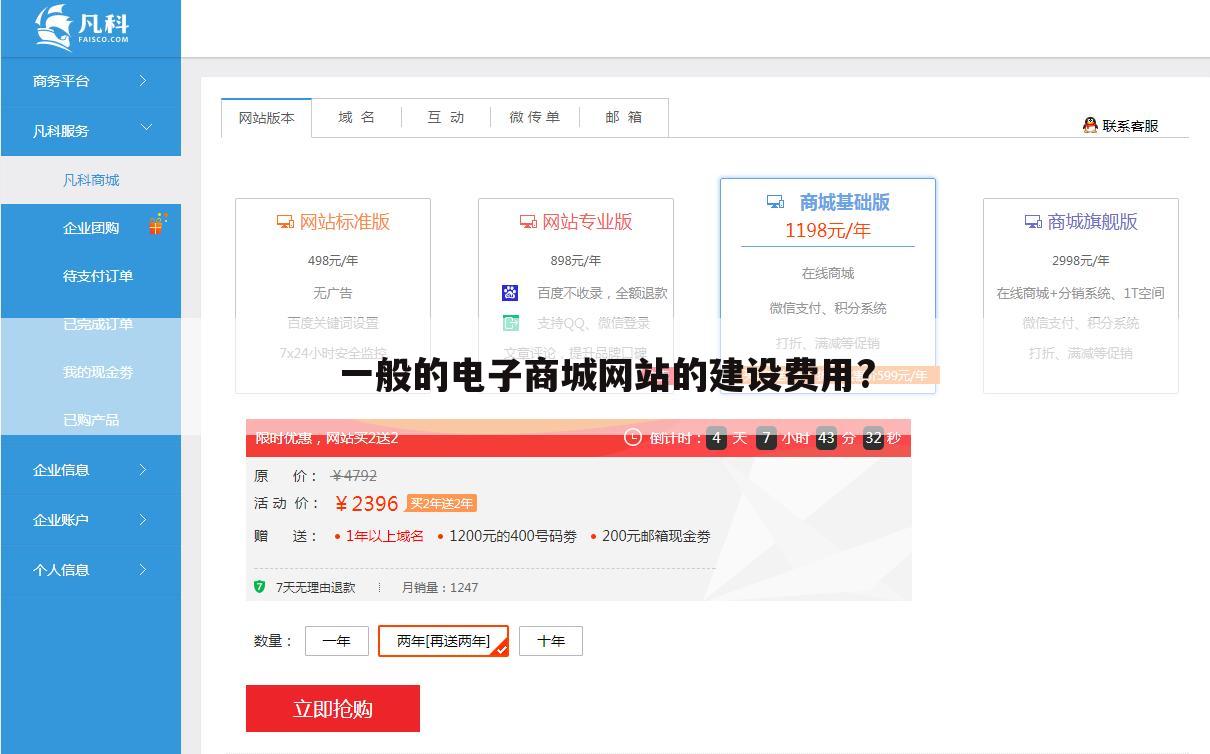Click the monitor icon of 网站专业版
1210x754 pixels.
(x=528, y=222)
